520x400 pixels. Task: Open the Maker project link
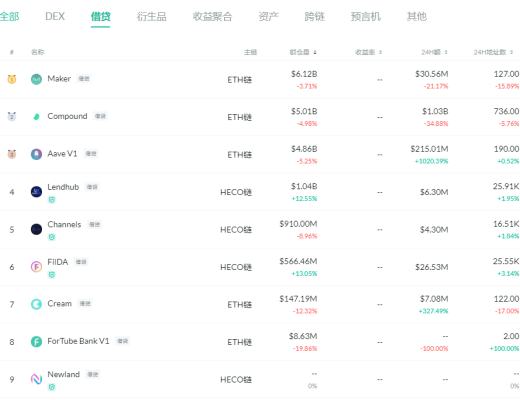click(59, 79)
